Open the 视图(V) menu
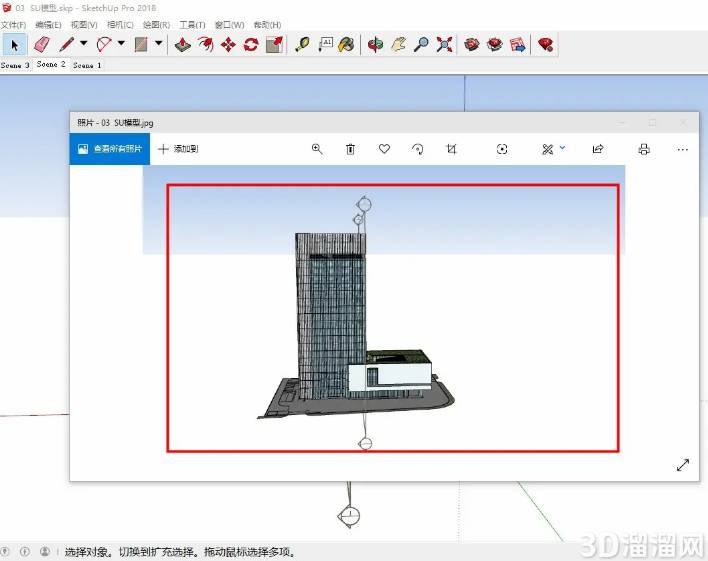Viewport: 708px width, 561px height. click(x=84, y=25)
